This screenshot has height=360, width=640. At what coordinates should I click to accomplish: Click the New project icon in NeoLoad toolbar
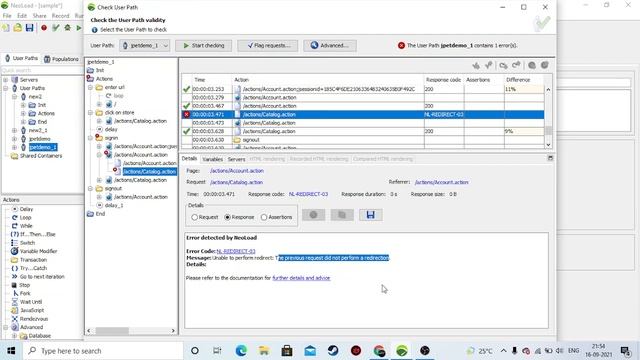(6, 28)
